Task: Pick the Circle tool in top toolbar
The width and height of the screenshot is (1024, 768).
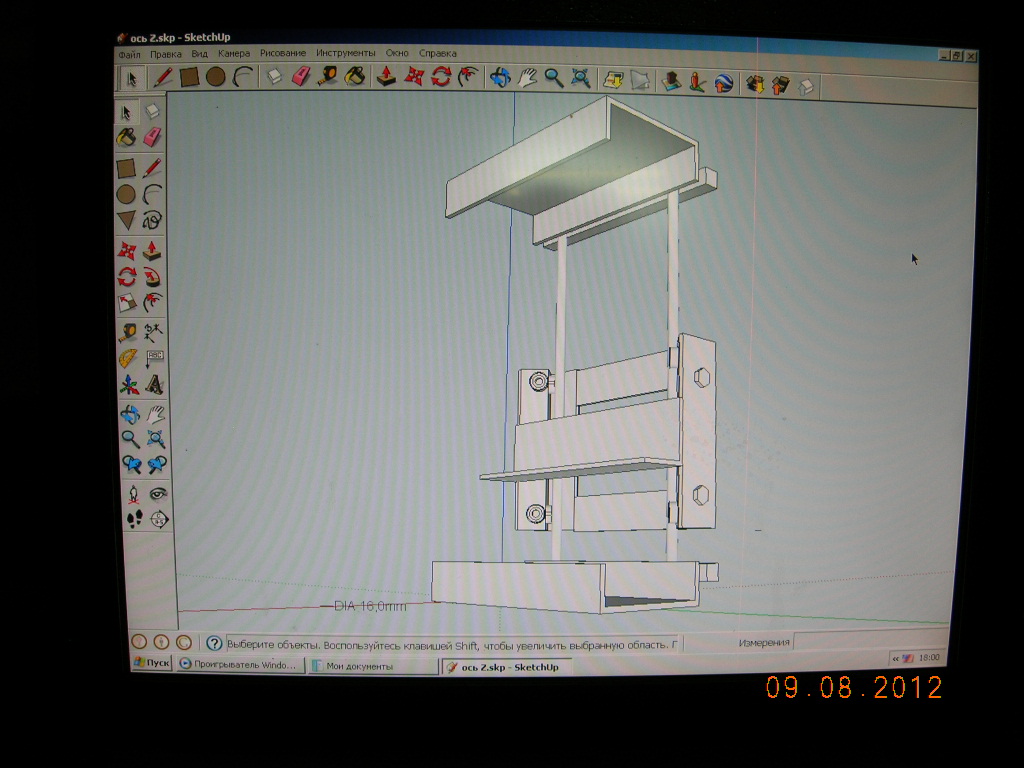Action: tap(216, 77)
